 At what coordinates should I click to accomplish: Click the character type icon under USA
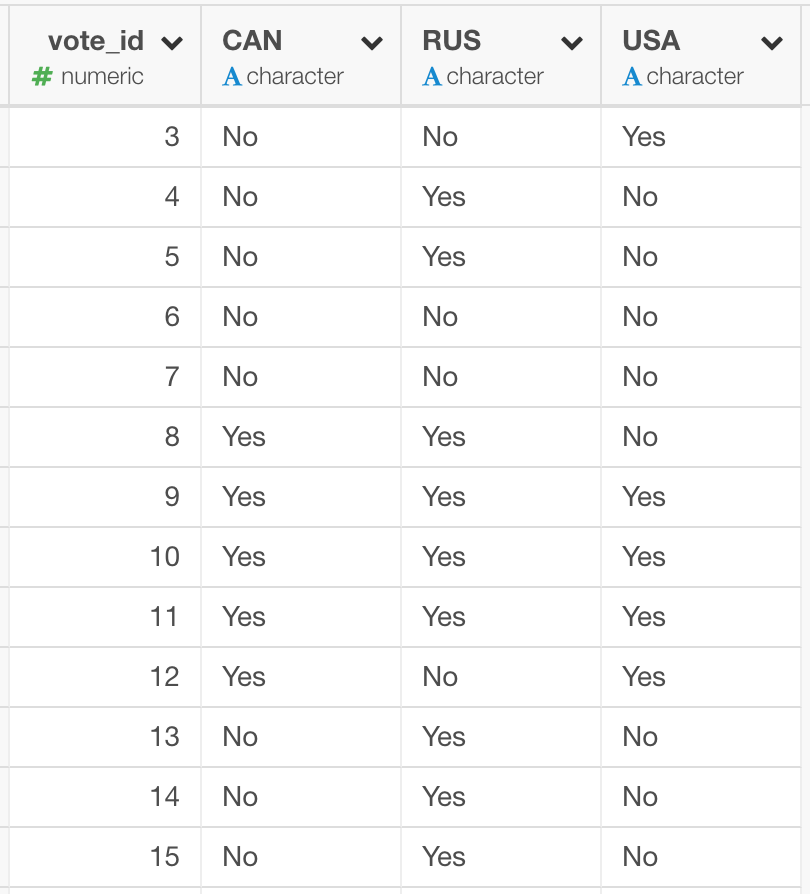[x=632, y=76]
